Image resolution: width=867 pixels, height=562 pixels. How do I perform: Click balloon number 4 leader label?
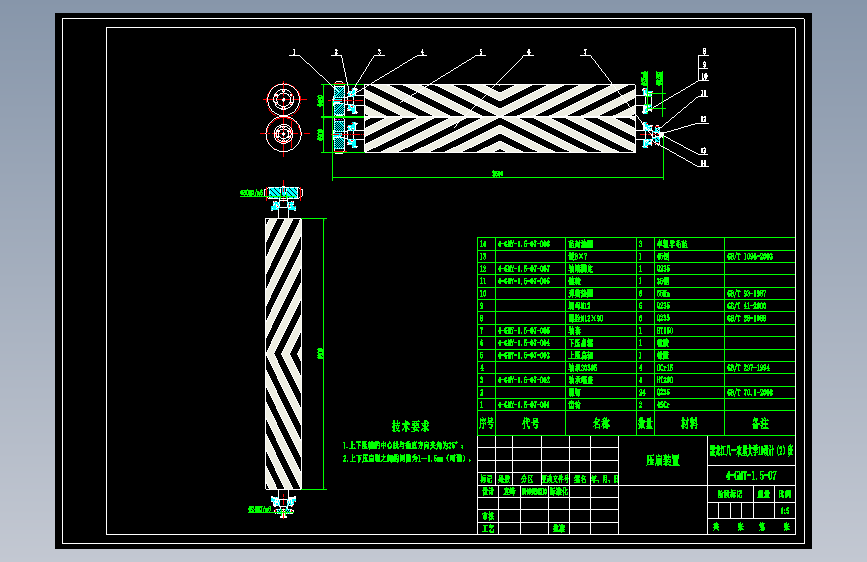pos(422,53)
